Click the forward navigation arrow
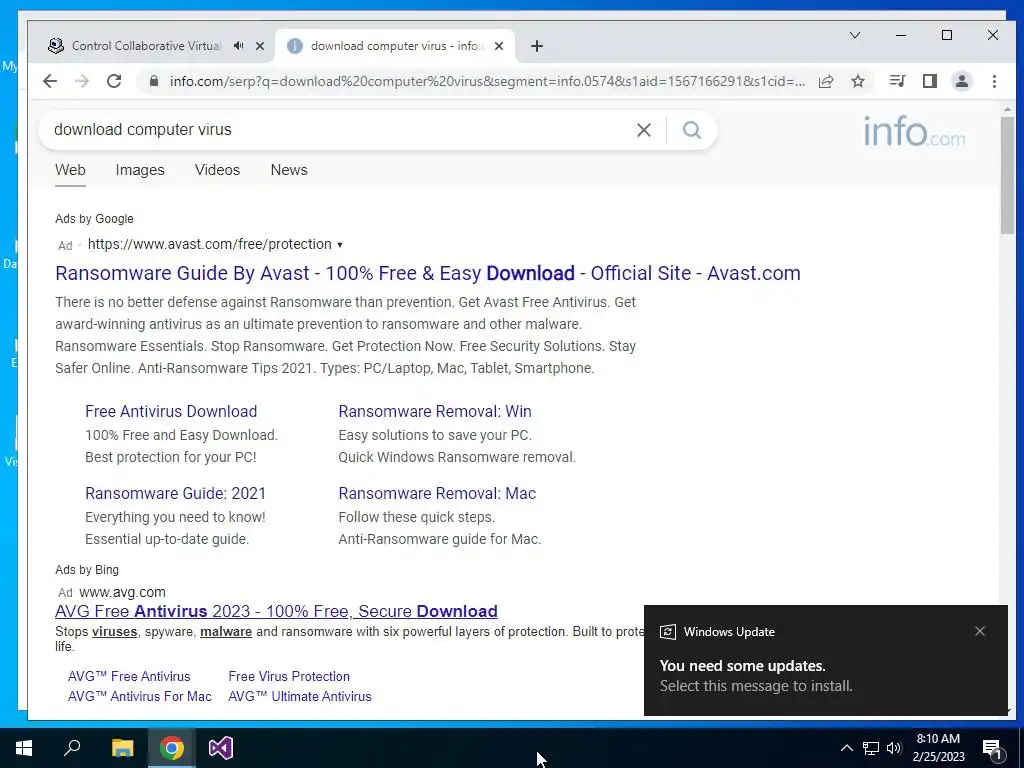 (82, 81)
